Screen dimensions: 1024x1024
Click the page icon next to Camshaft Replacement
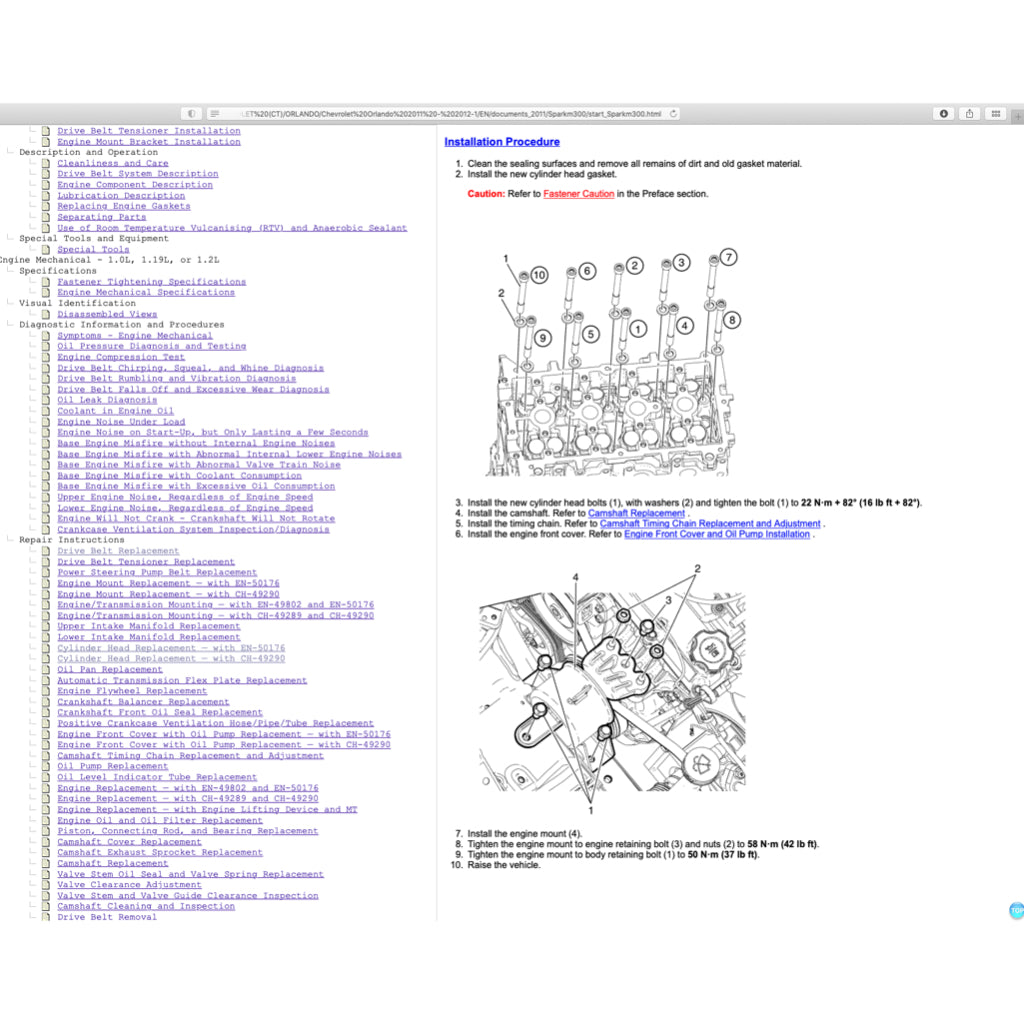pos(46,863)
